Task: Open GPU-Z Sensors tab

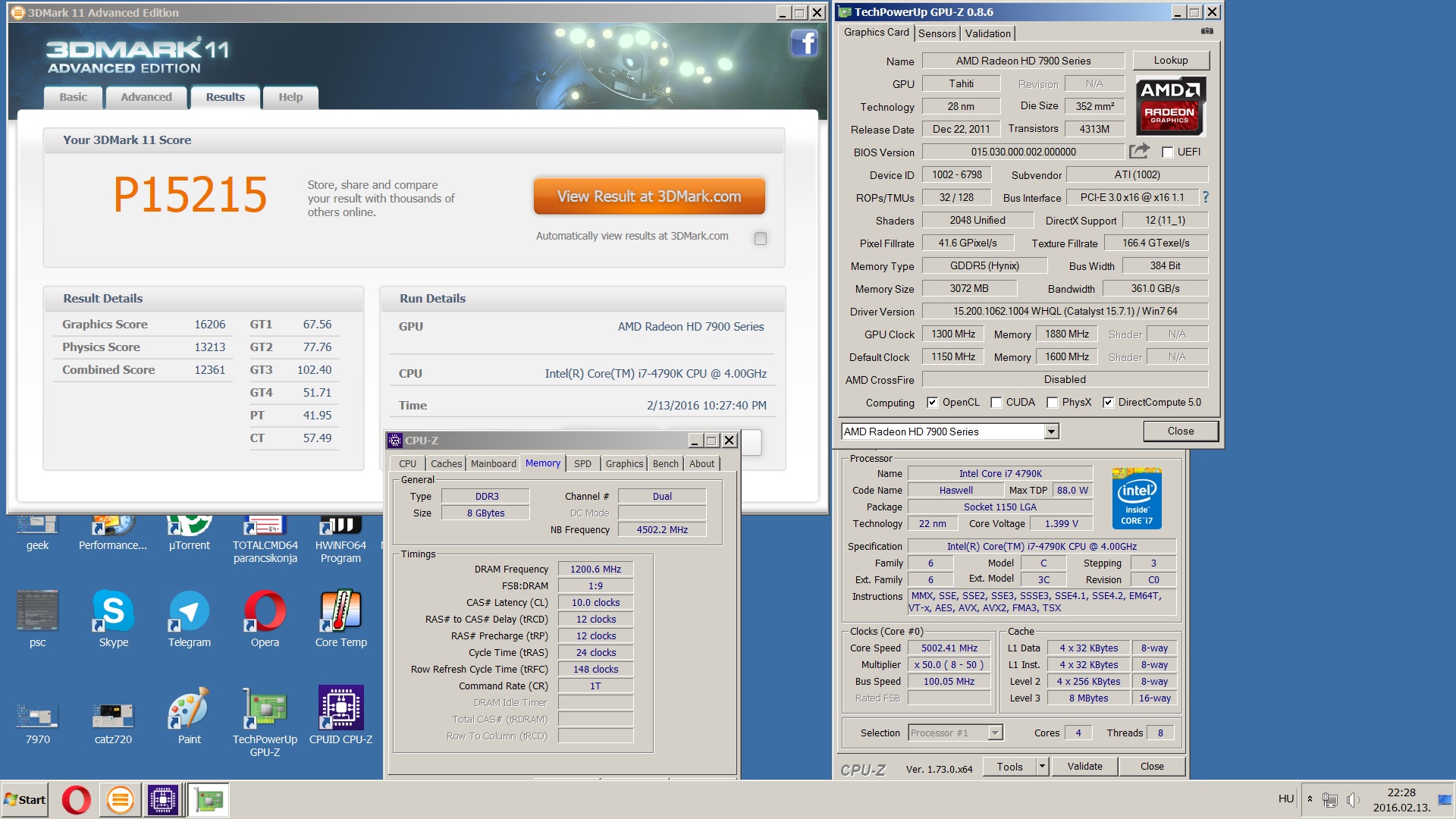Action: (x=937, y=33)
